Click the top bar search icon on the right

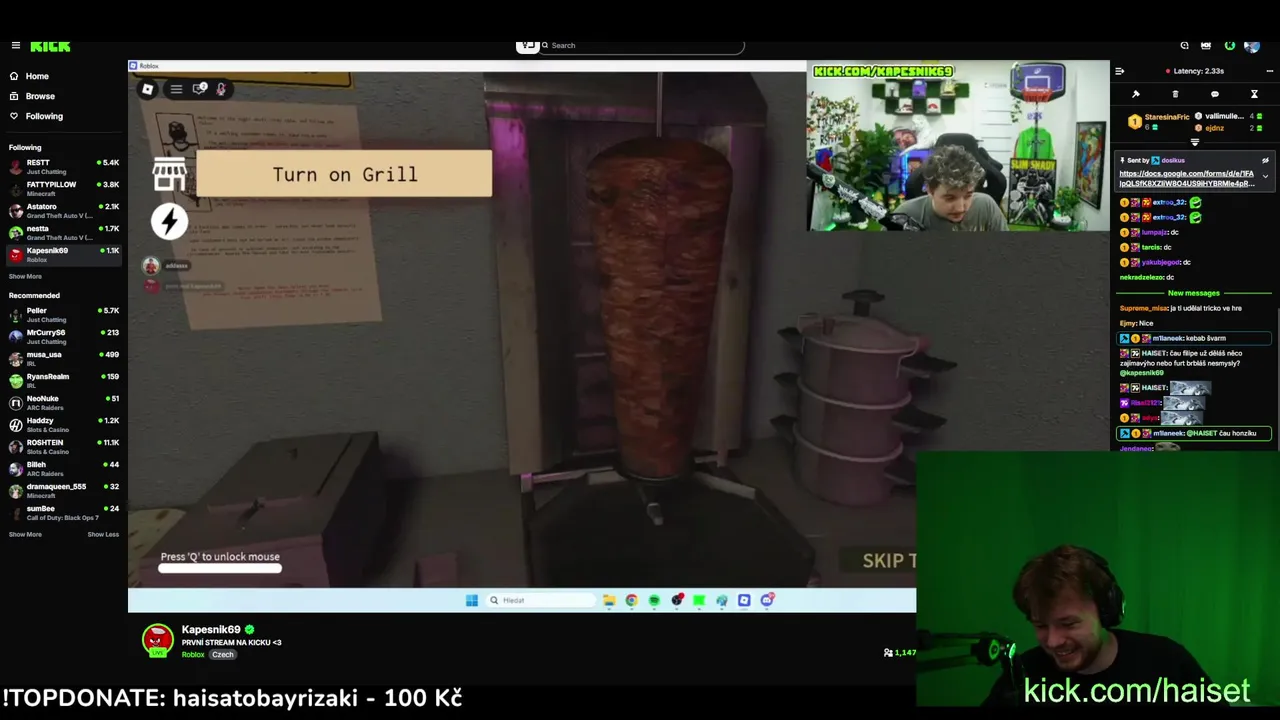[1184, 45]
